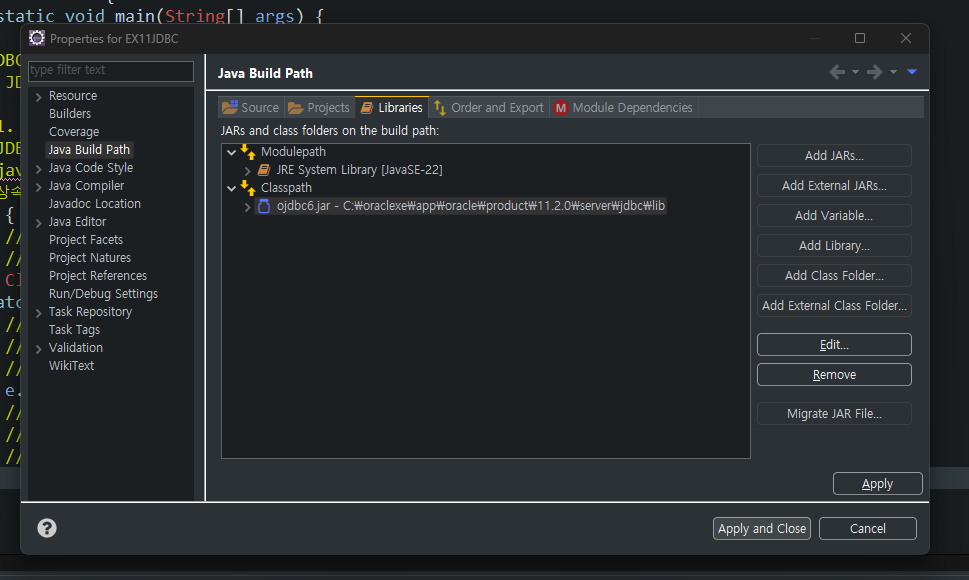Select the Libraries tab
Image resolution: width=969 pixels, height=580 pixels.
click(x=392, y=107)
